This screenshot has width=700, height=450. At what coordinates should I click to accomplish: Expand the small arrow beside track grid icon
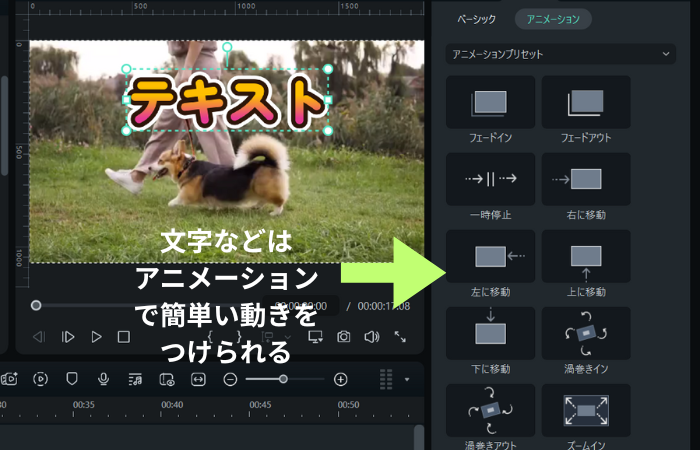coord(407,379)
